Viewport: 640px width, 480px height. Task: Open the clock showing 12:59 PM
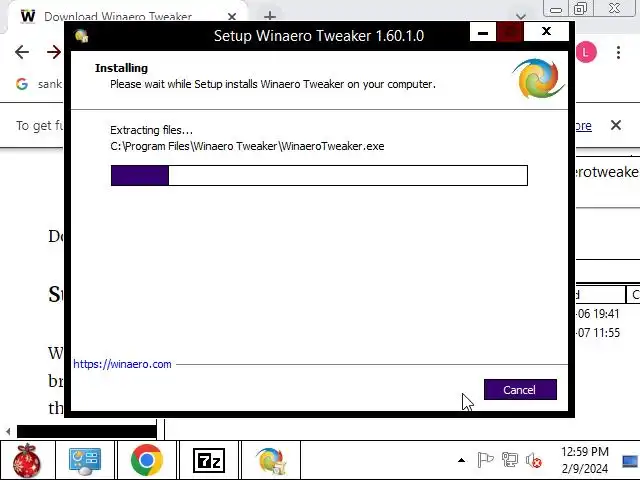(584, 460)
